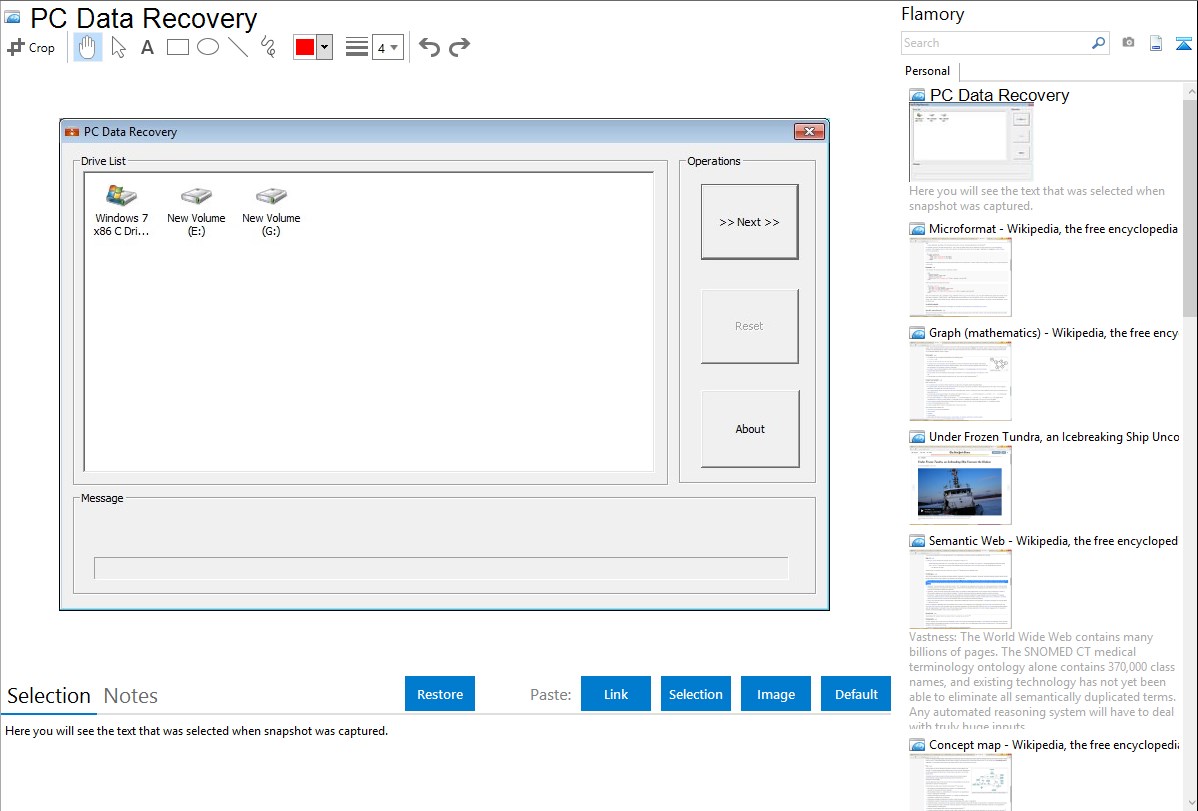
Task: Click the Paste Selection button
Action: pyautogui.click(x=696, y=694)
